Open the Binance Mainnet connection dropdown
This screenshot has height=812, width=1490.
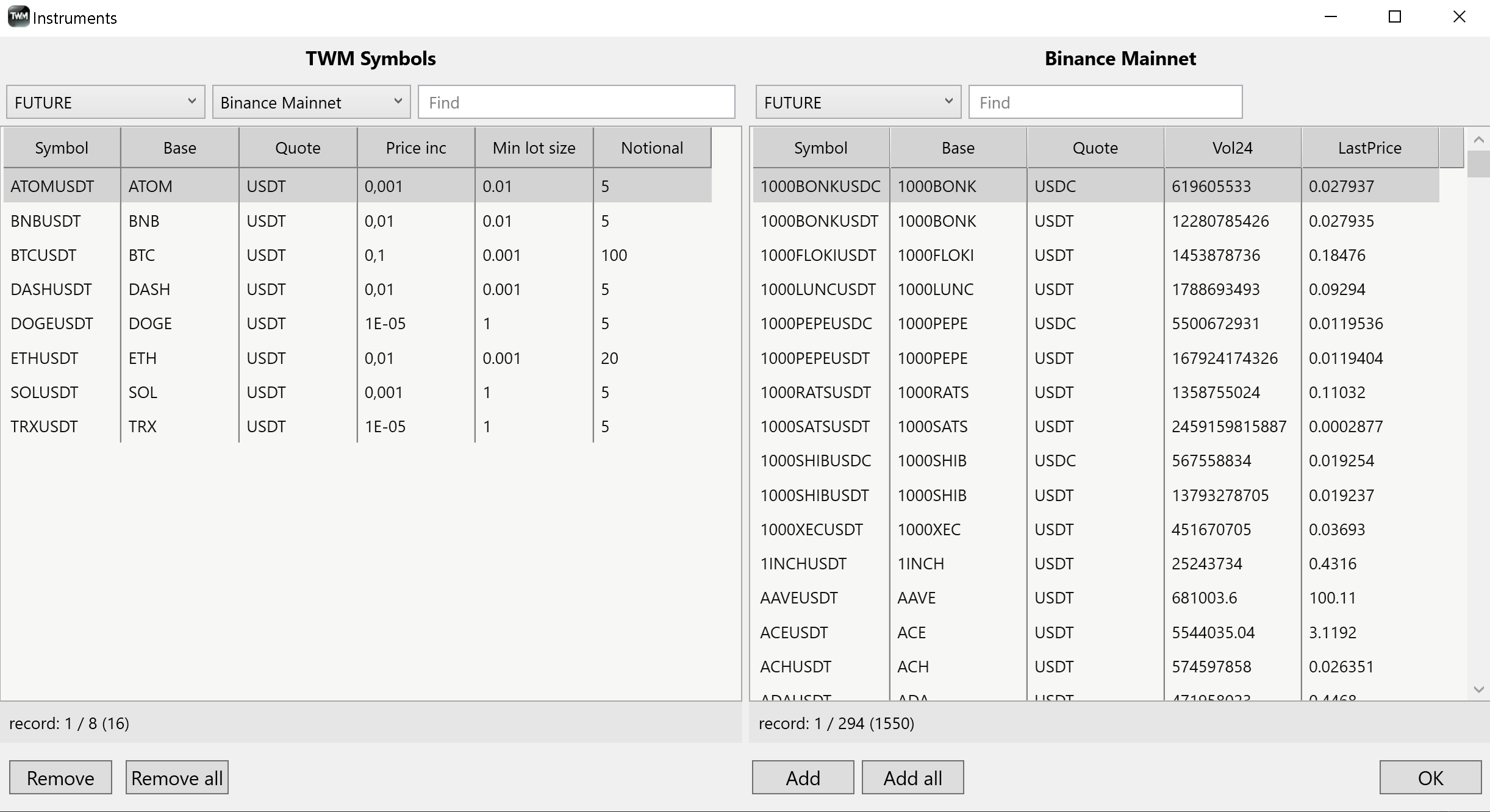tap(311, 102)
